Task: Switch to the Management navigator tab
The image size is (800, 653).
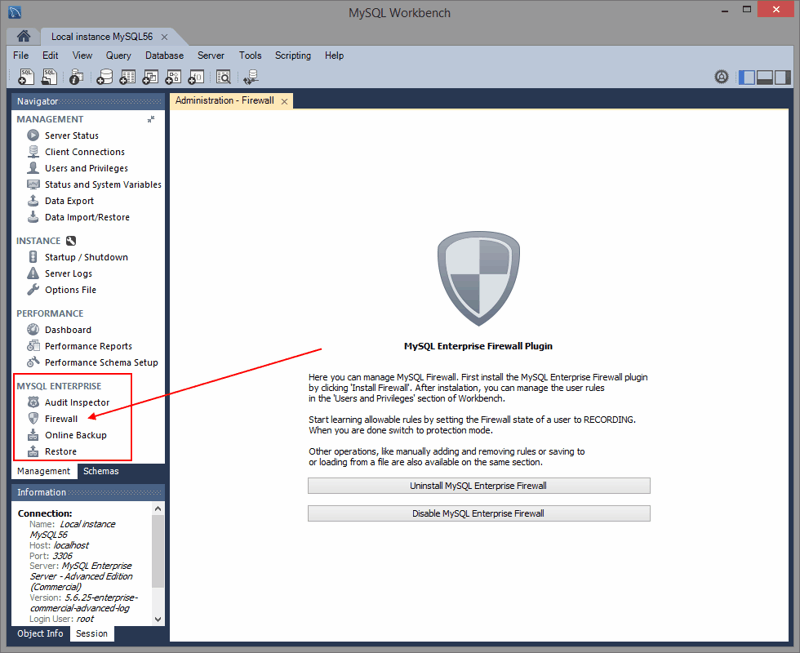Action: pyautogui.click(x=43, y=471)
